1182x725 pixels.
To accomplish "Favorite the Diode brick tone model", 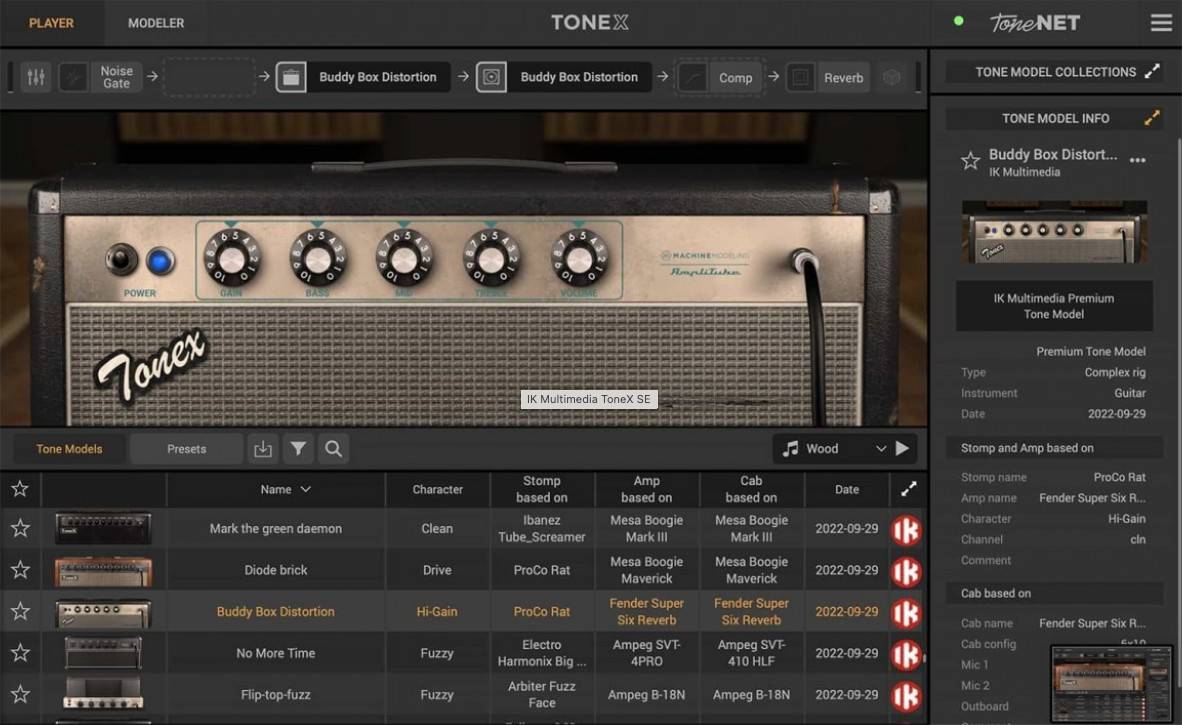I will click(x=20, y=570).
